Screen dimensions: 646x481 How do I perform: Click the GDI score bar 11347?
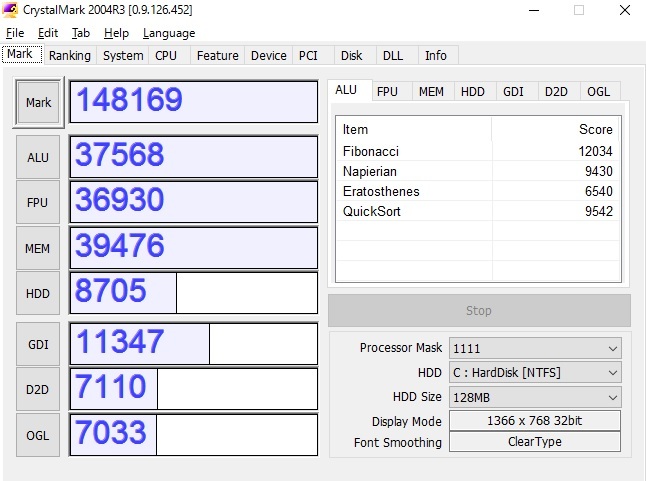[x=194, y=344]
